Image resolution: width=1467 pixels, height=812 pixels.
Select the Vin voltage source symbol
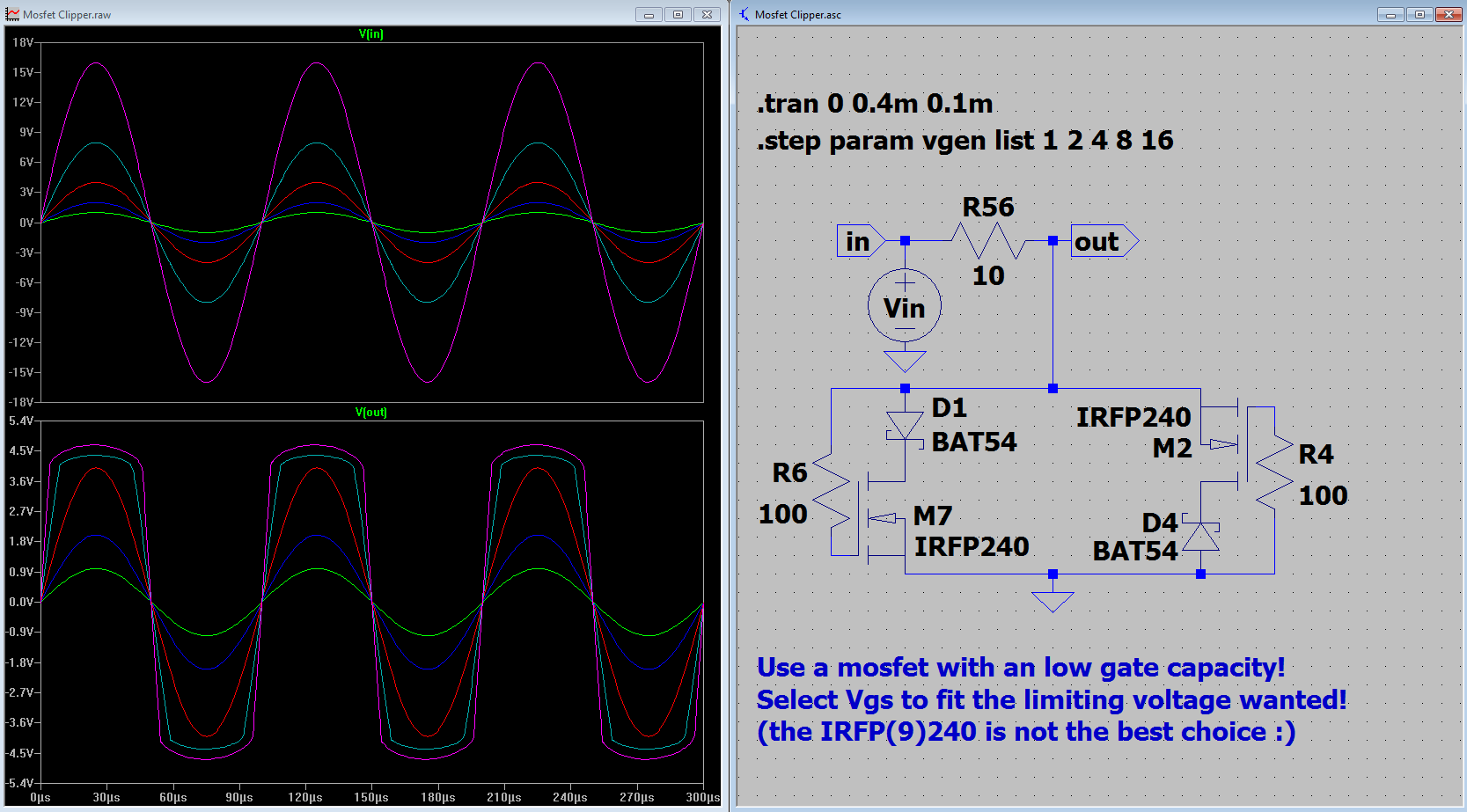coord(905,305)
